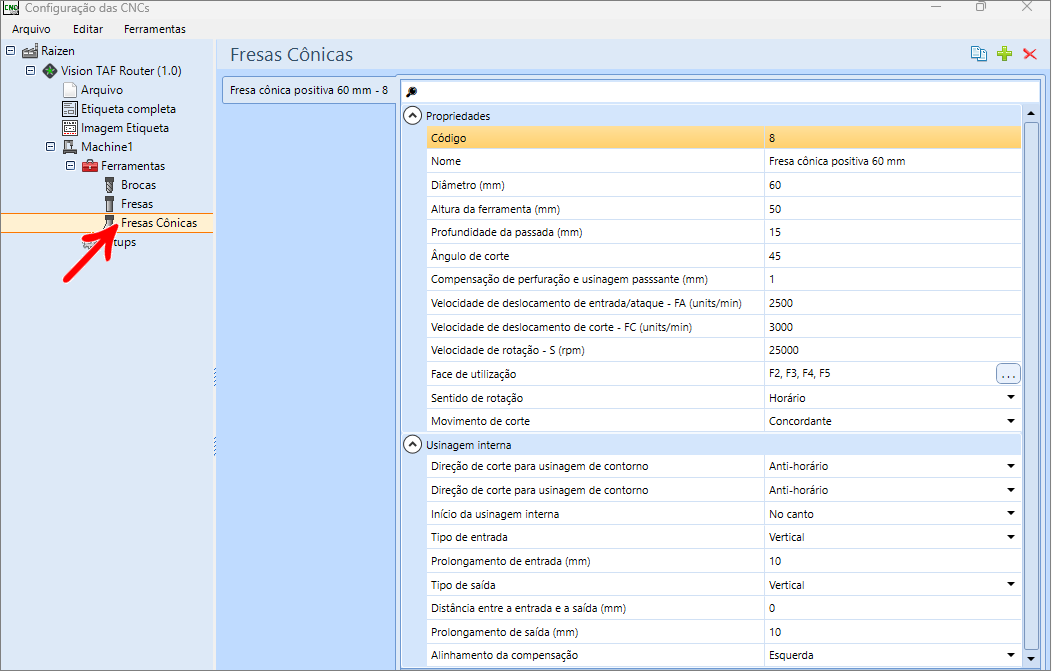1053x671 pixels.
Task: Collapse the Raizen tree node
Action: (x=11, y=50)
